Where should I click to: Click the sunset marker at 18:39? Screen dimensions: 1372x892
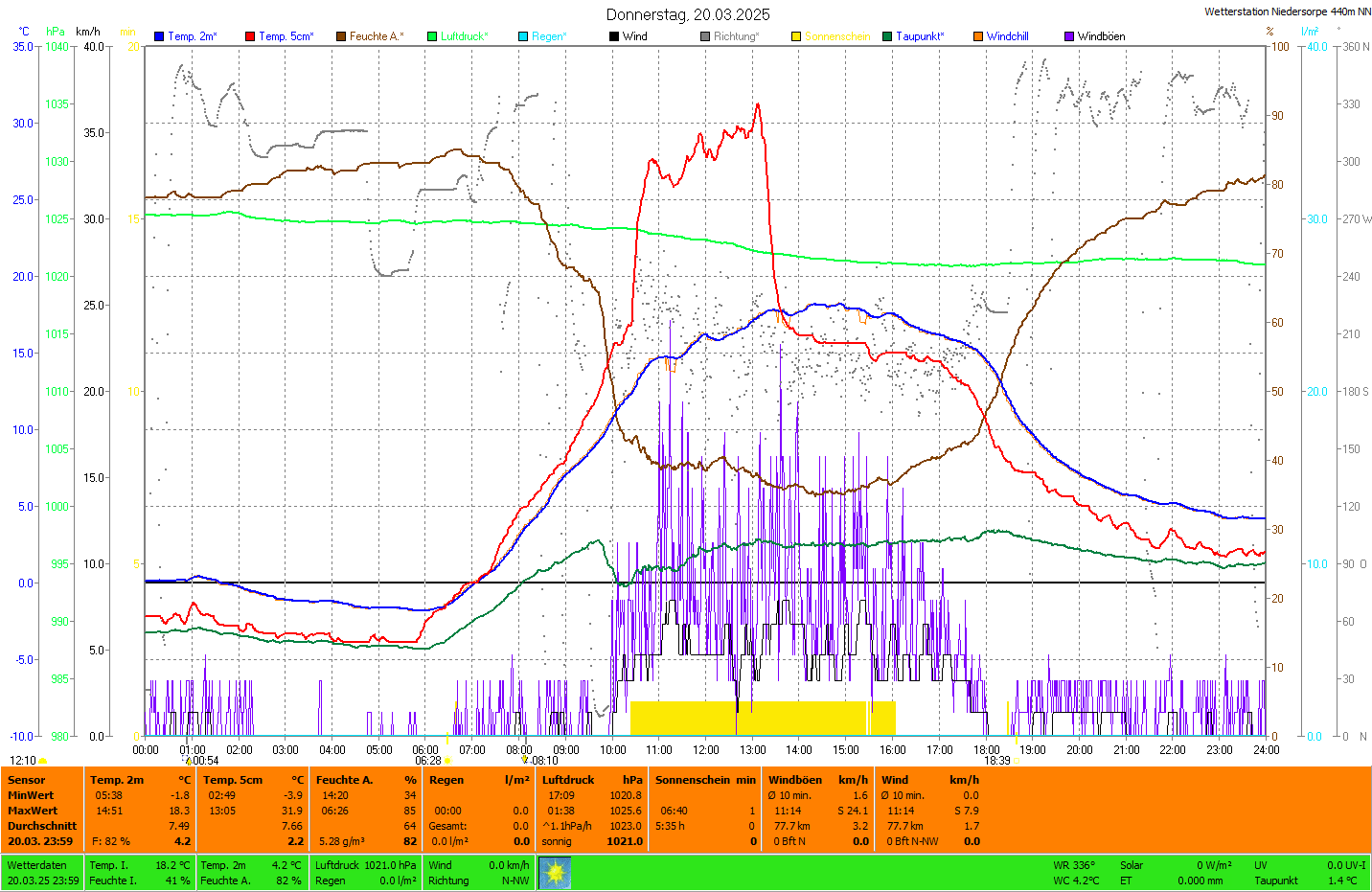(x=1016, y=761)
